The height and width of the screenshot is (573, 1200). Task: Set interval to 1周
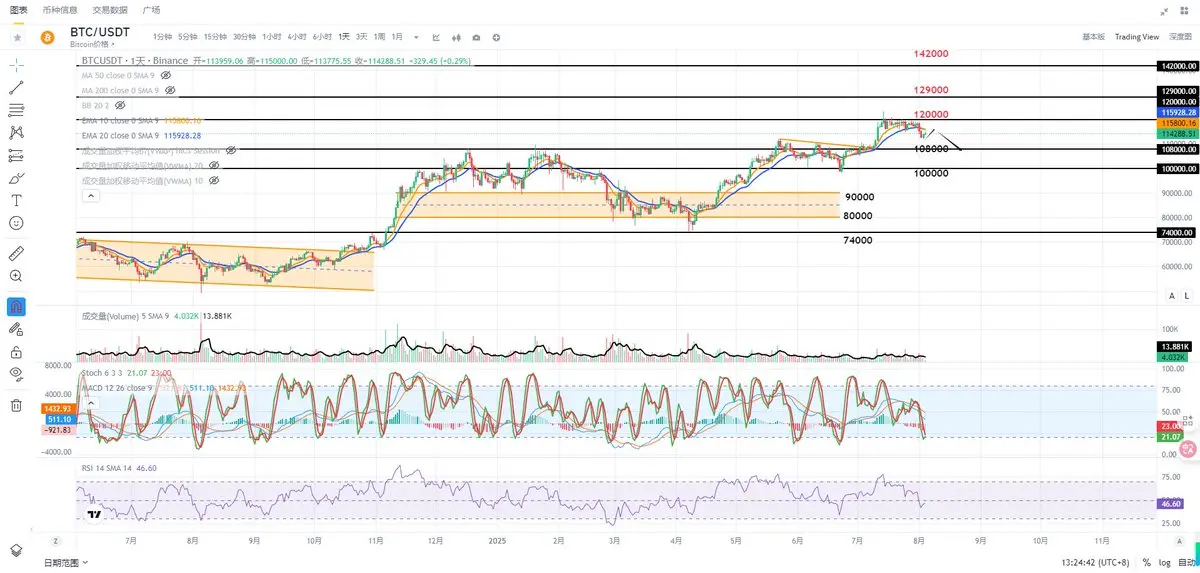pyautogui.click(x=379, y=37)
